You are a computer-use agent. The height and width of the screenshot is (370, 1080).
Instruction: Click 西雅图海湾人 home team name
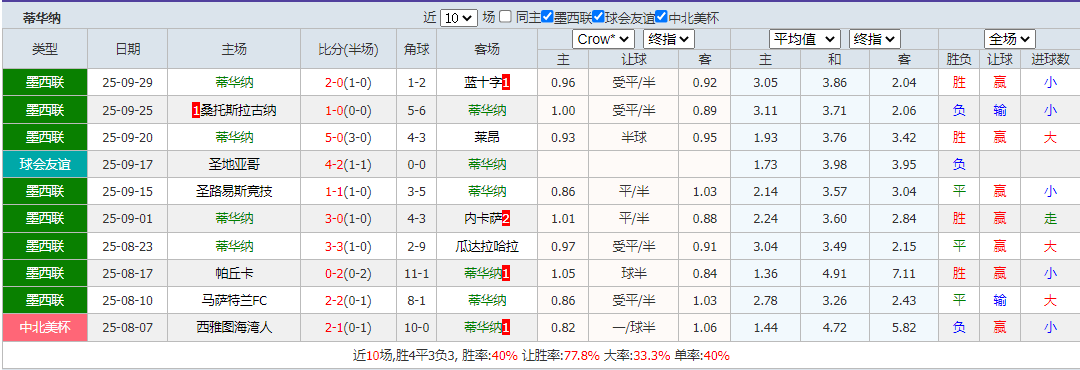tap(234, 328)
